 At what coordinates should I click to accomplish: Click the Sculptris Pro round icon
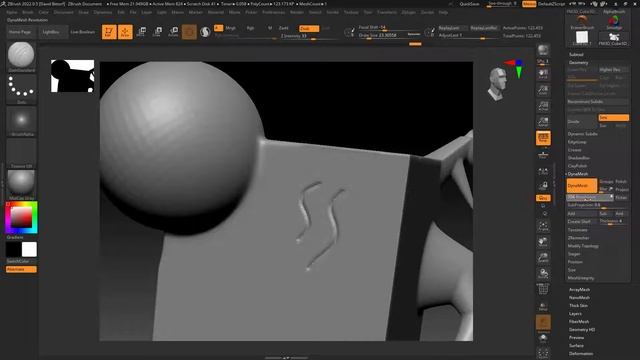[x=205, y=32]
